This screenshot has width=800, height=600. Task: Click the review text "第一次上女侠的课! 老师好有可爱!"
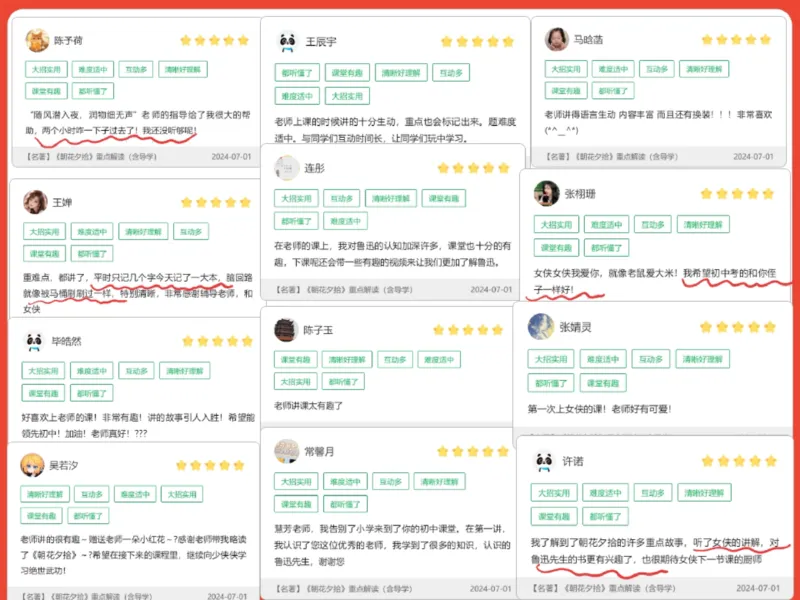point(599,409)
